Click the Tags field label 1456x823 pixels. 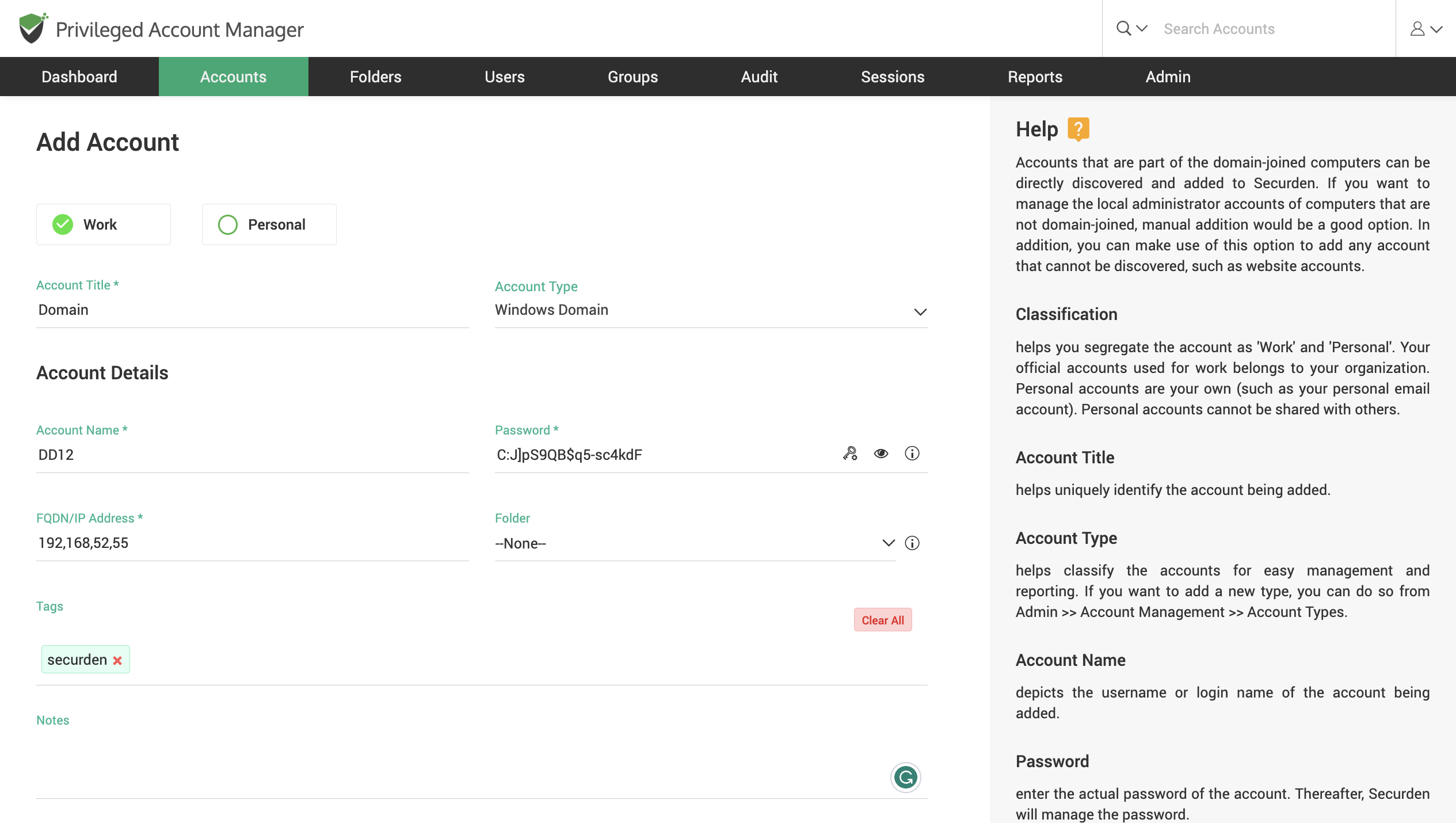49,606
